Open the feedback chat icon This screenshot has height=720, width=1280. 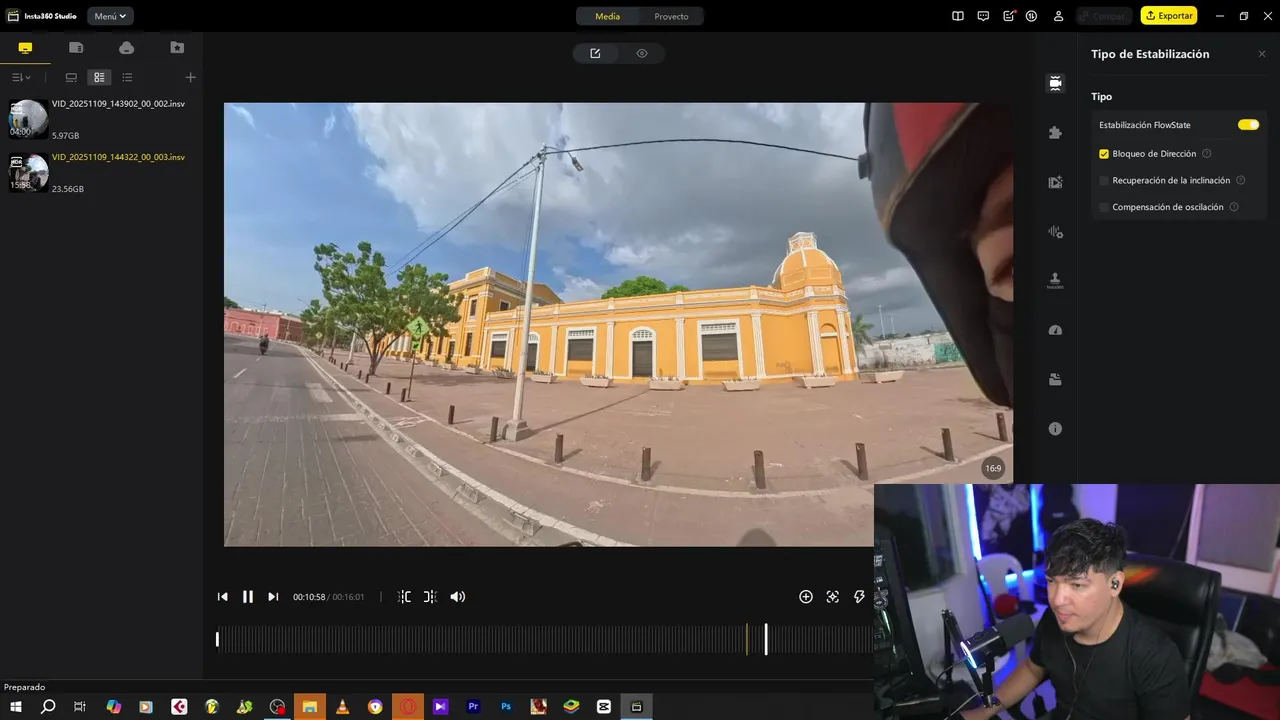click(x=983, y=16)
